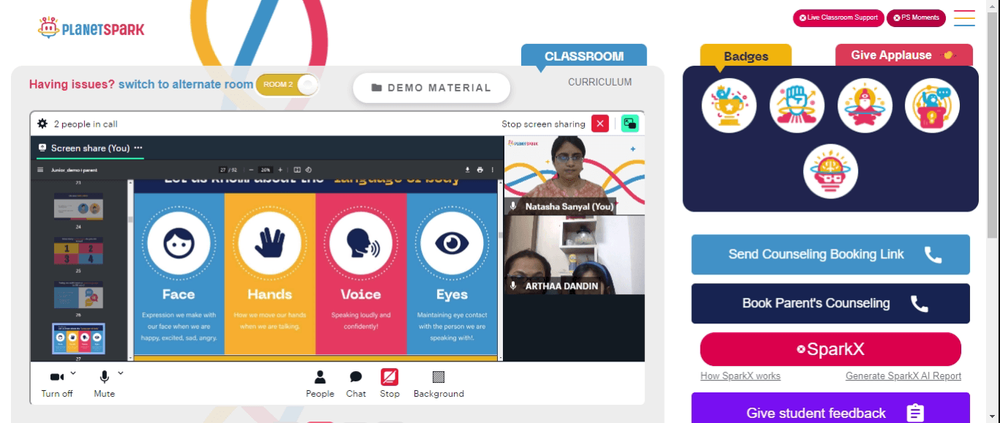This screenshot has height=423, width=1000.
Task: Click '2 people in call' text
Action: [x=85, y=124]
